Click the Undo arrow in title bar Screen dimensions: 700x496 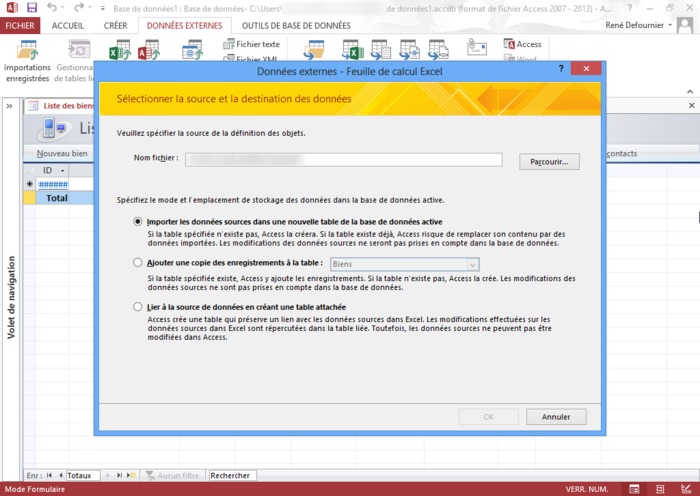pyautogui.click(x=52, y=8)
